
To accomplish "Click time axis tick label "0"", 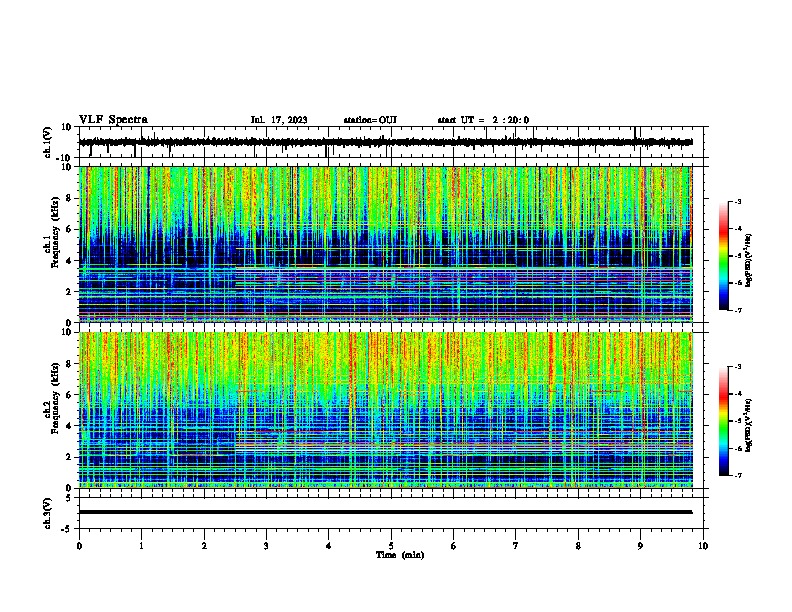I will click(x=79, y=546).
